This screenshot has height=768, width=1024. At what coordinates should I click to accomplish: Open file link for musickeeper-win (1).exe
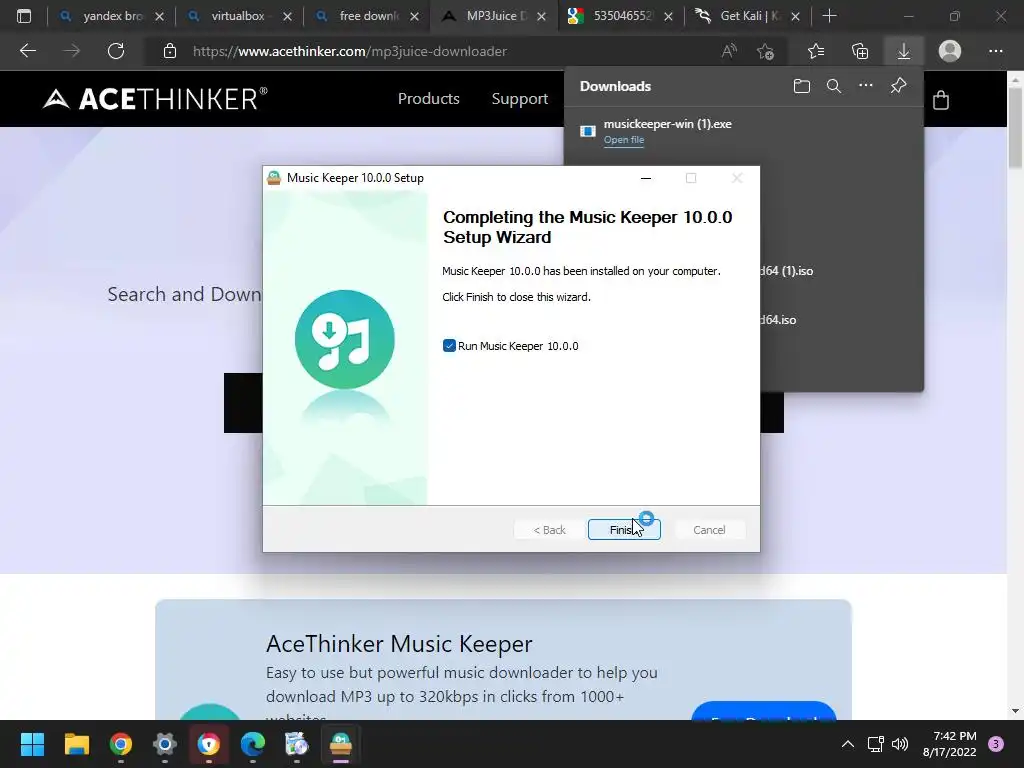[624, 140]
